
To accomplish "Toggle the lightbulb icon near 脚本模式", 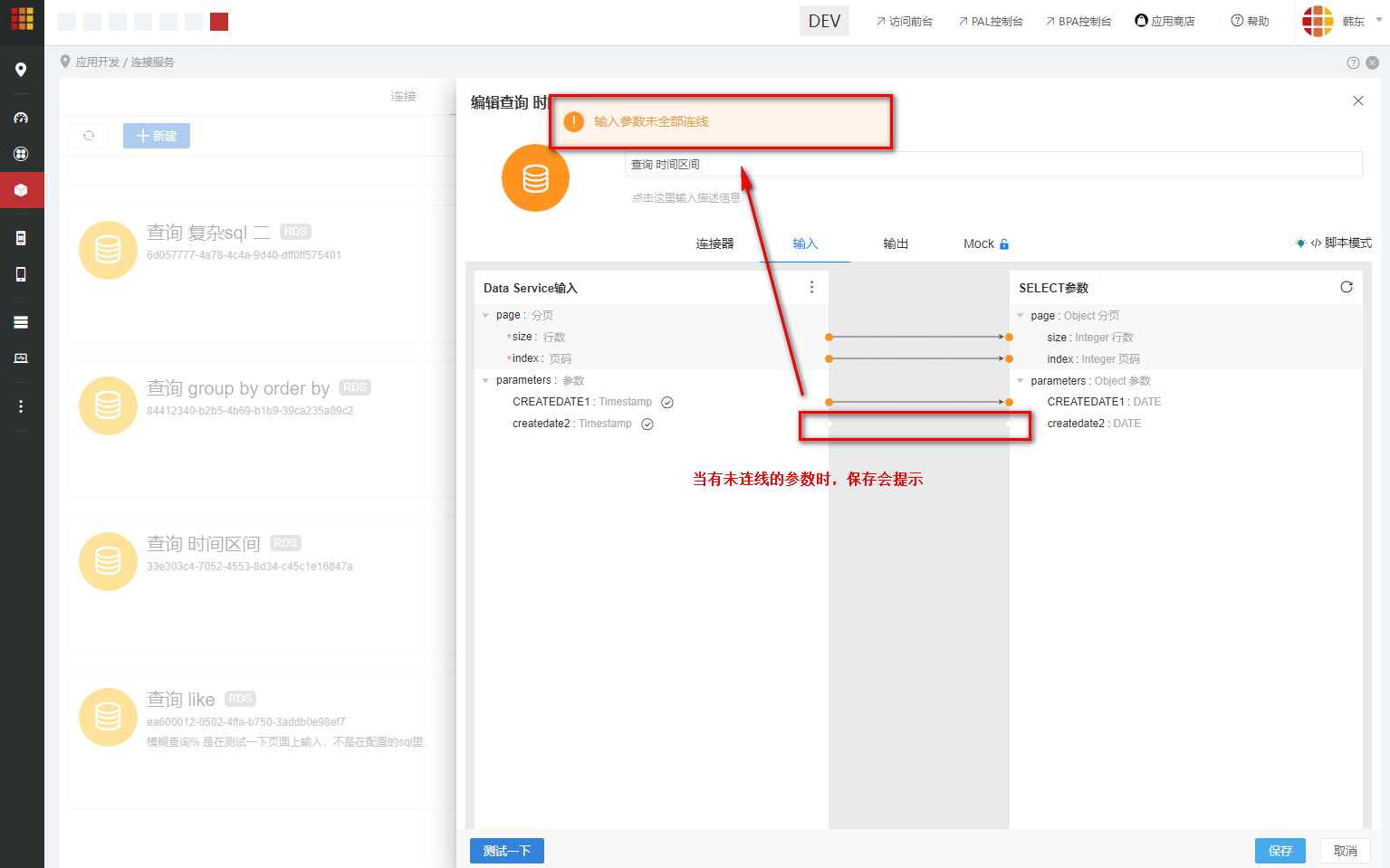I will [1299, 243].
